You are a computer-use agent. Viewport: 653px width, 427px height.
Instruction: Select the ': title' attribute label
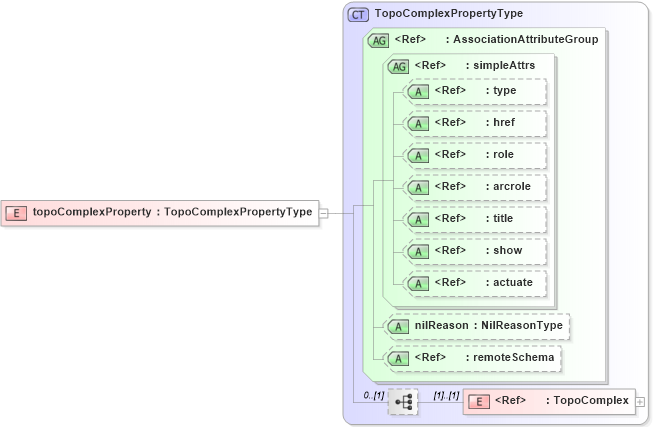pos(499,218)
